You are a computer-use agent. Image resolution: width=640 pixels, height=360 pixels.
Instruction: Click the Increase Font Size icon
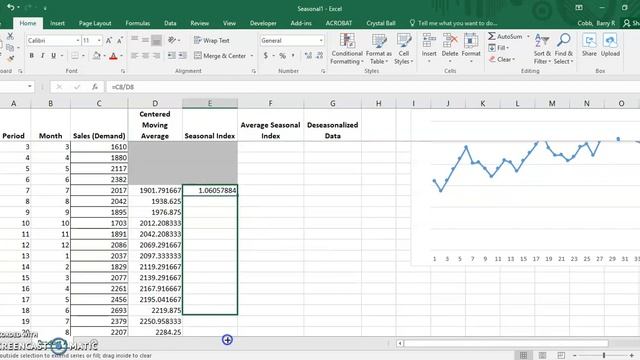tap(109, 40)
